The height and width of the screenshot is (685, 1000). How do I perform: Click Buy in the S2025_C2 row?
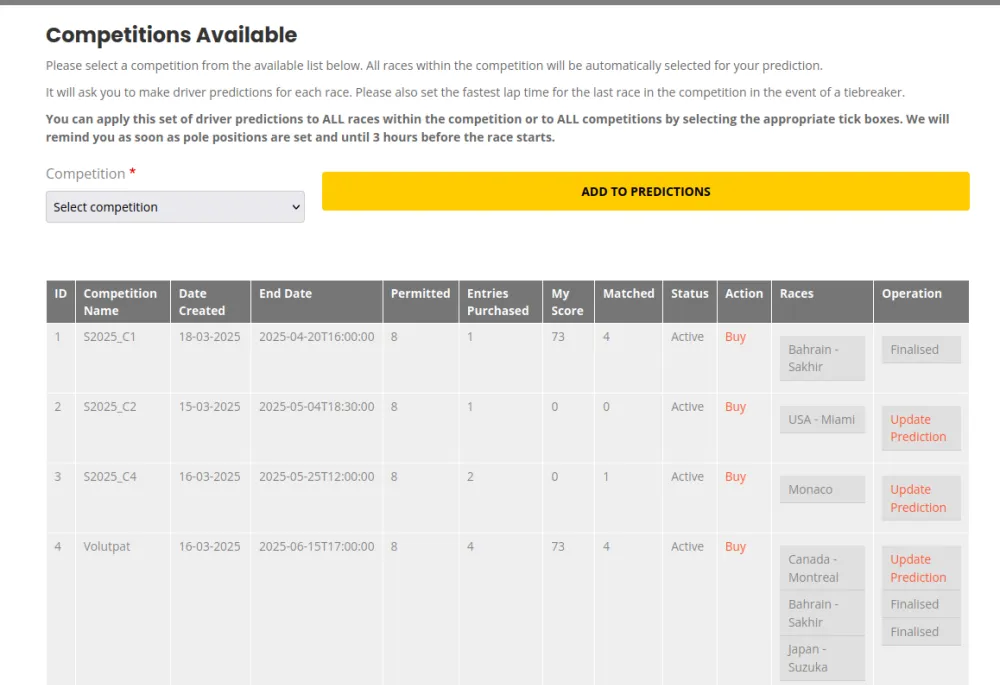tap(735, 407)
